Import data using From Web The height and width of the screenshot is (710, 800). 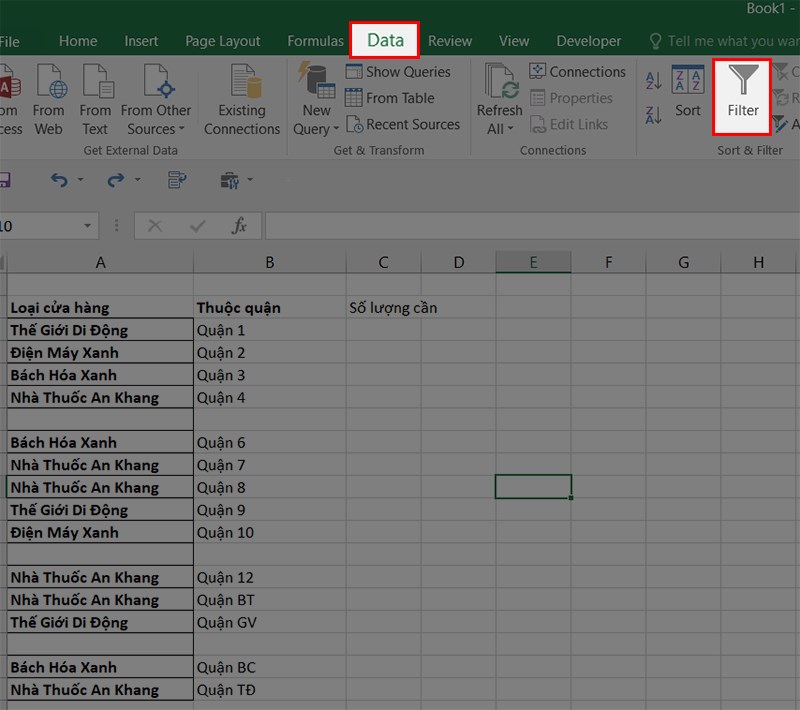(48, 100)
